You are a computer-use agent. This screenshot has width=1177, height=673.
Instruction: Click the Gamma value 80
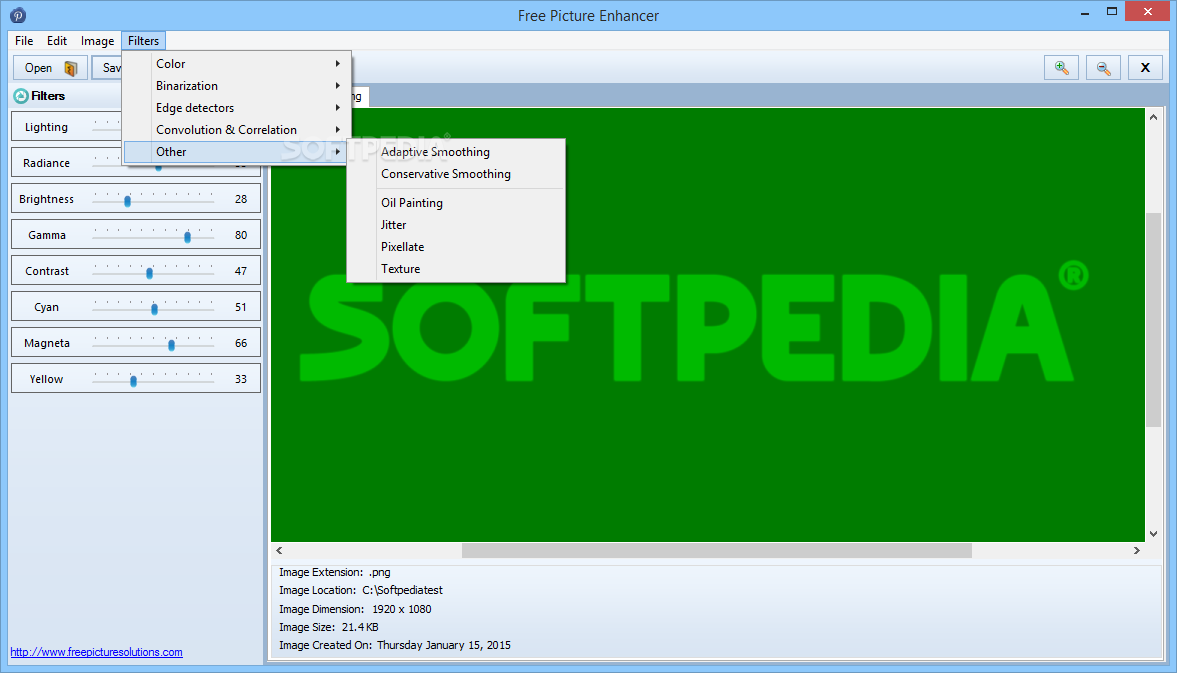[x=241, y=235]
